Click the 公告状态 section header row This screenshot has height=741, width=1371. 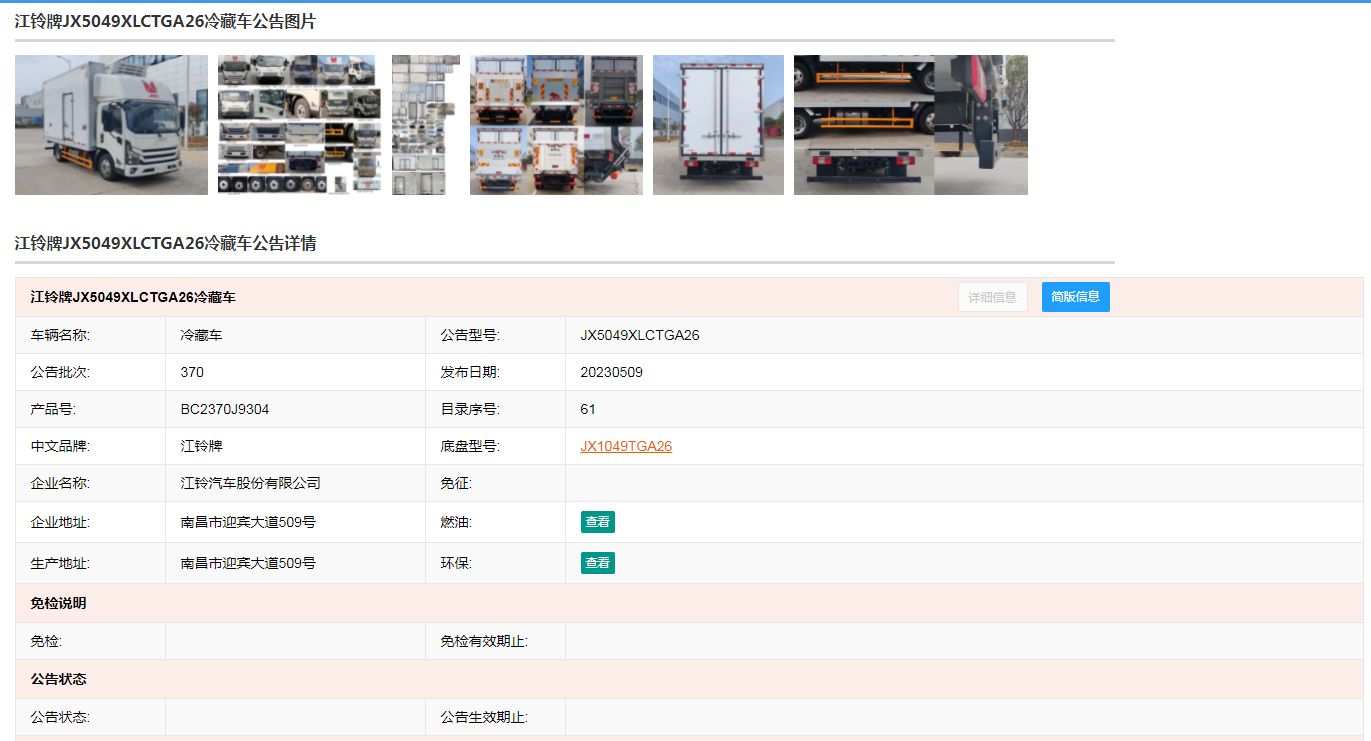pos(58,679)
